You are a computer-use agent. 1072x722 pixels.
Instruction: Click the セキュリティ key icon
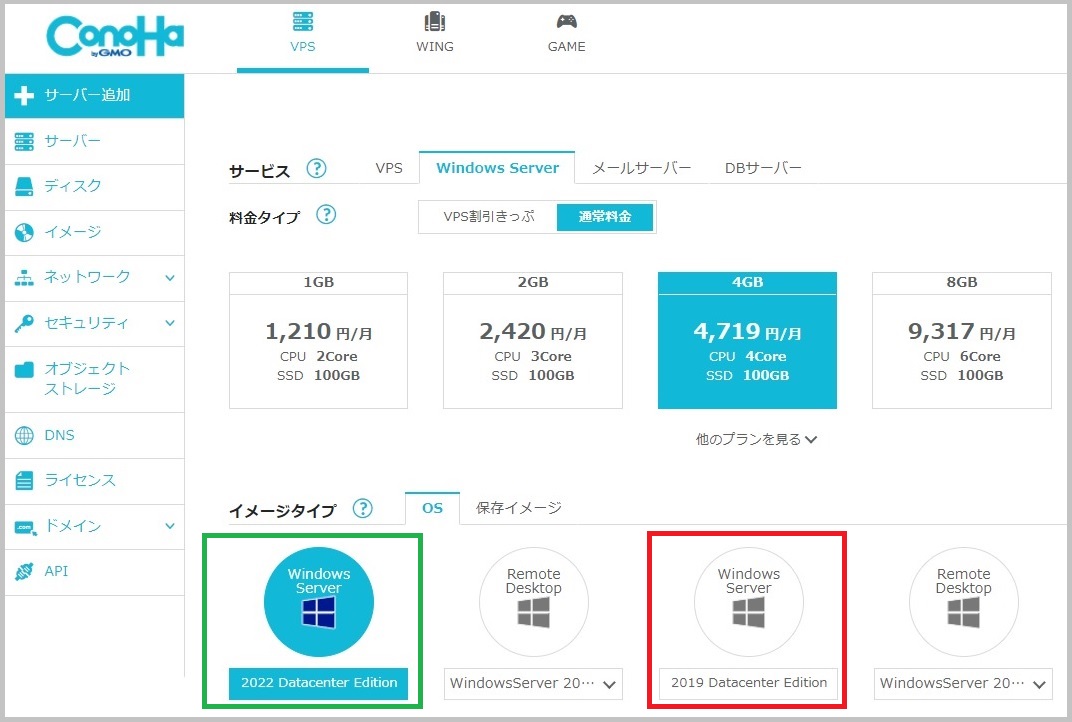coord(24,323)
